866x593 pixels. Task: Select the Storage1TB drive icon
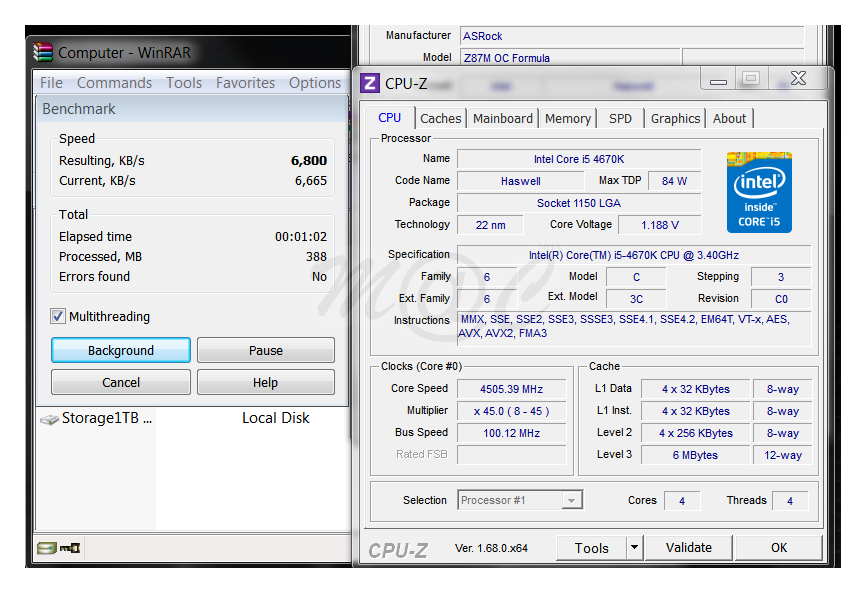(x=49, y=419)
